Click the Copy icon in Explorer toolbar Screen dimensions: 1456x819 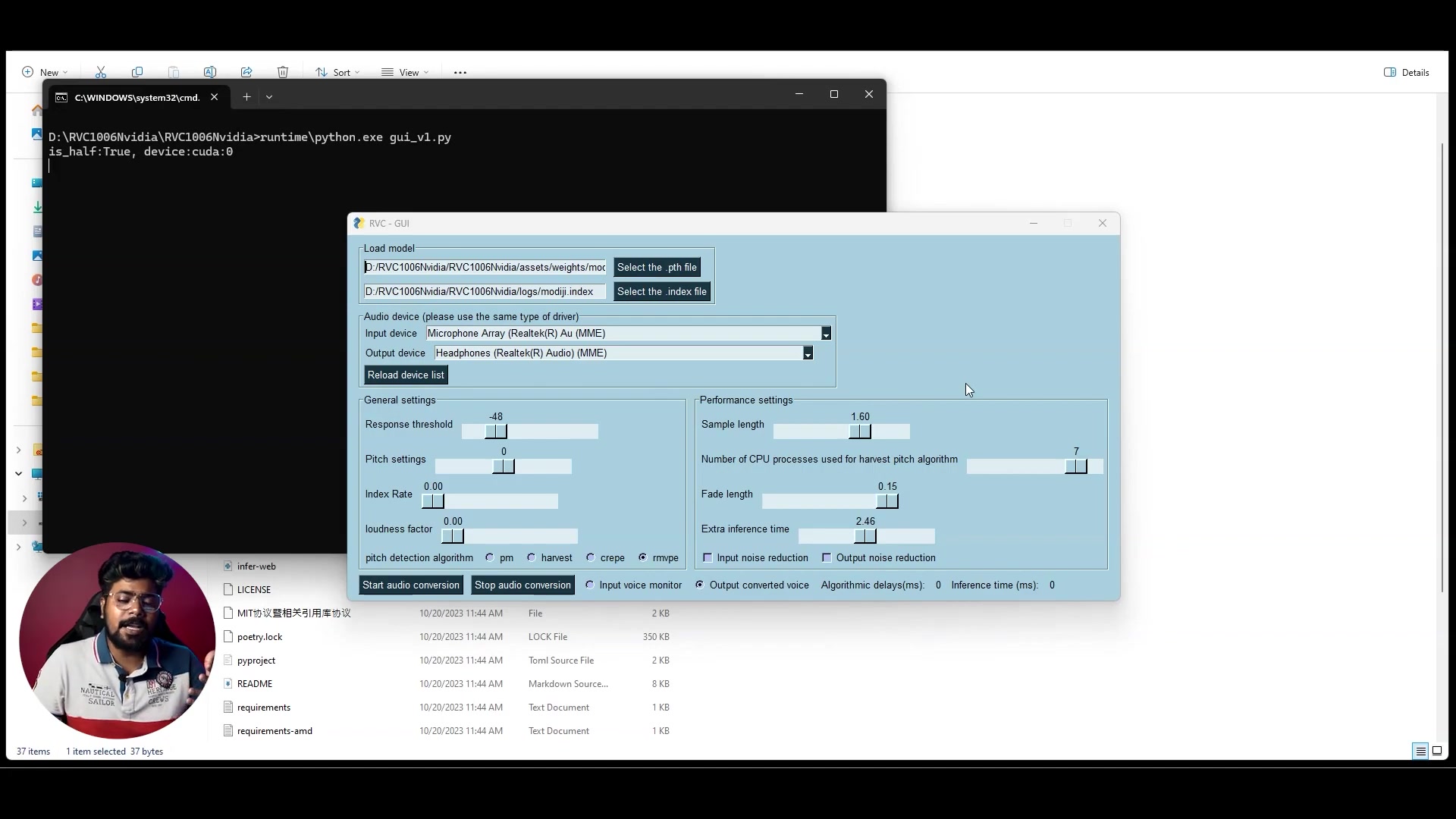pos(137,72)
